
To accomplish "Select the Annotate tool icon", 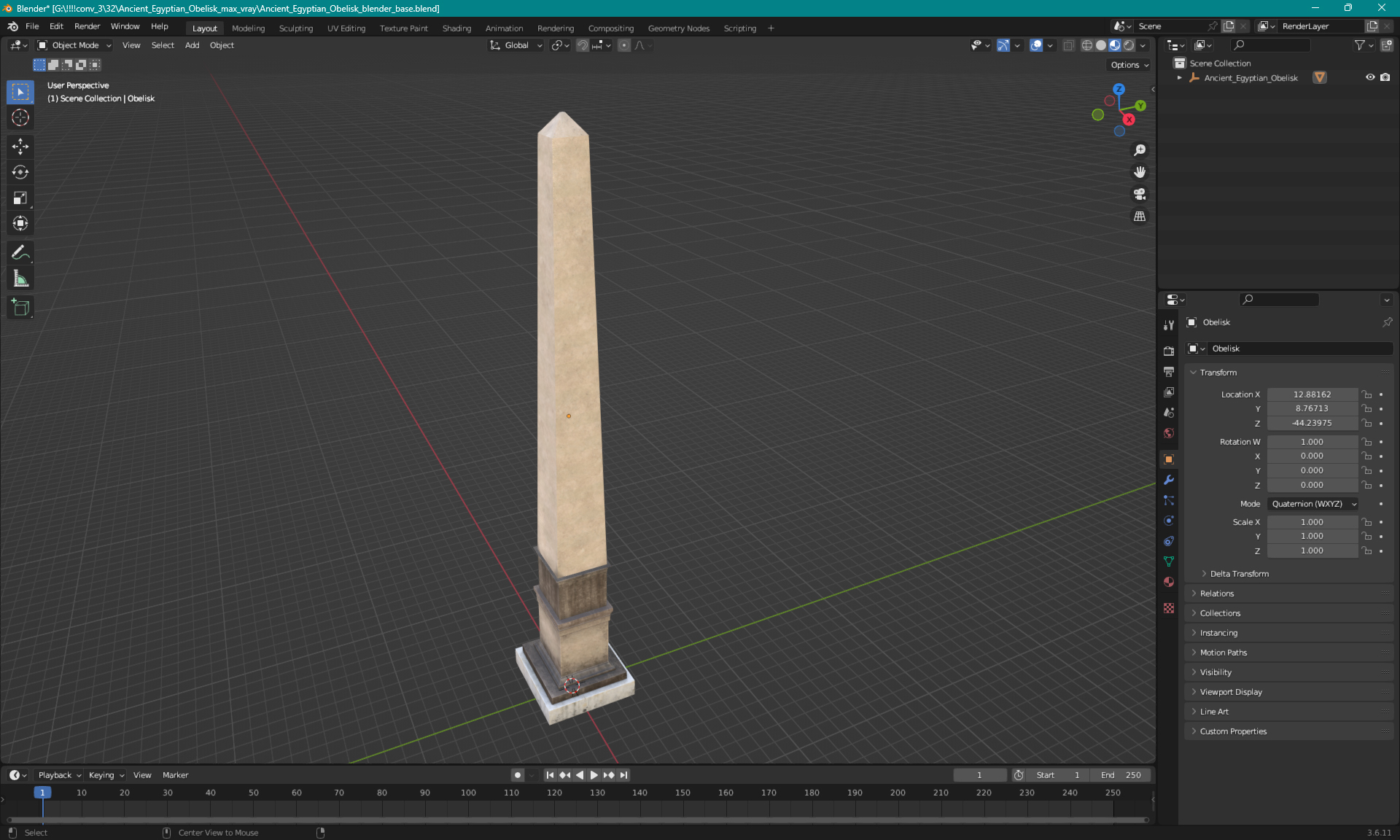I will (x=20, y=252).
